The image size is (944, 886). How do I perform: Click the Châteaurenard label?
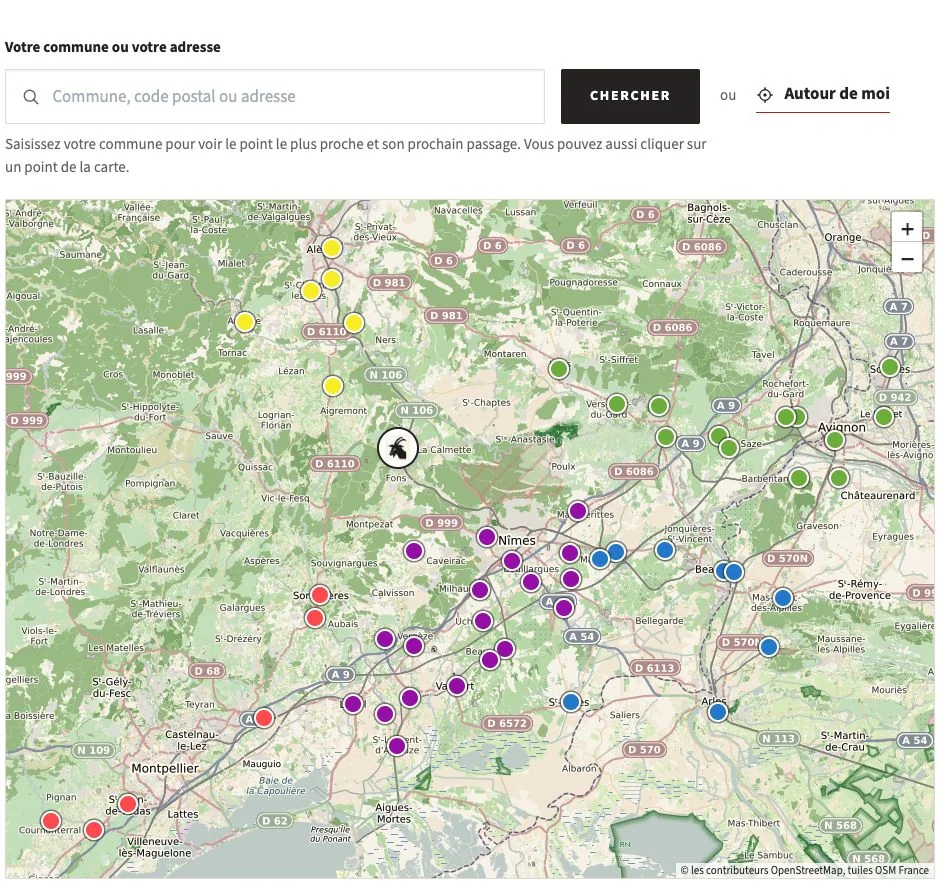pos(878,495)
